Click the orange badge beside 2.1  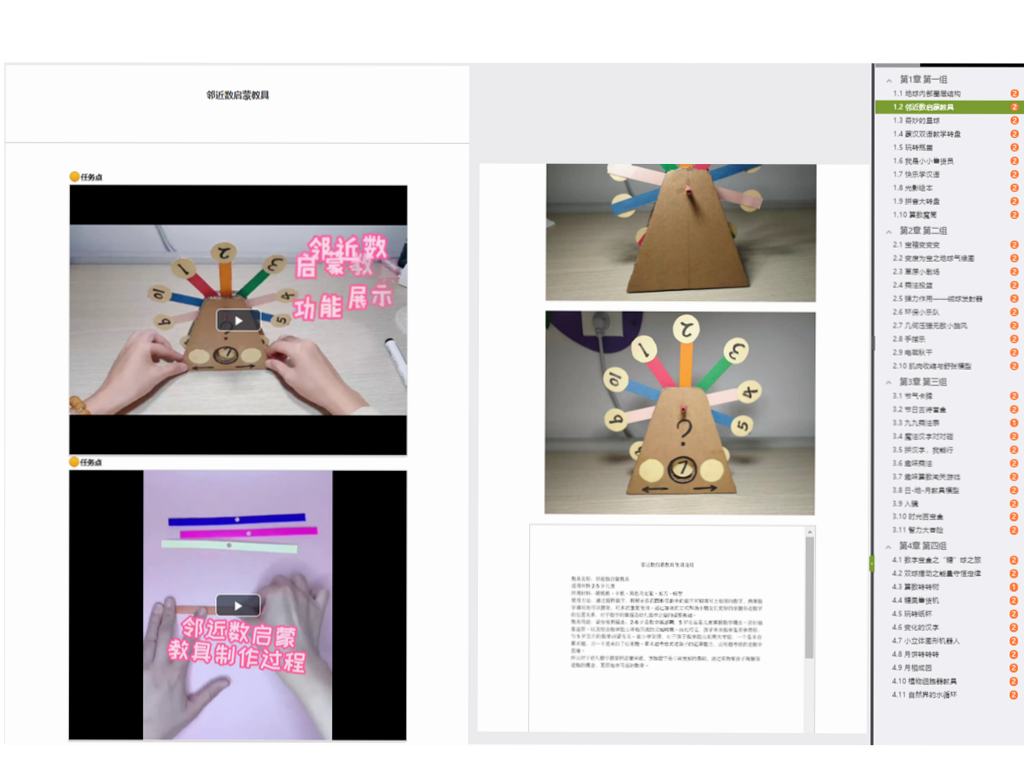tap(1014, 244)
